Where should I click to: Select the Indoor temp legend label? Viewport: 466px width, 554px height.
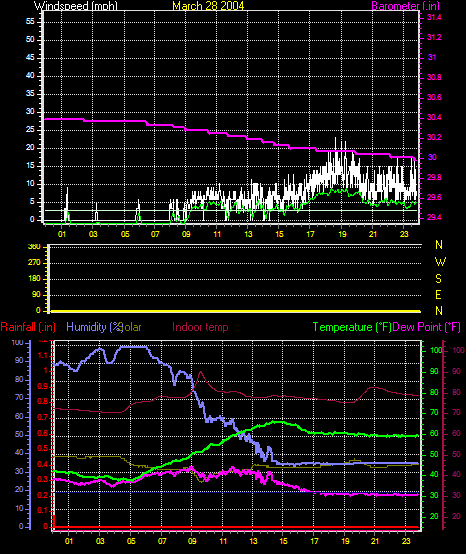(200, 327)
